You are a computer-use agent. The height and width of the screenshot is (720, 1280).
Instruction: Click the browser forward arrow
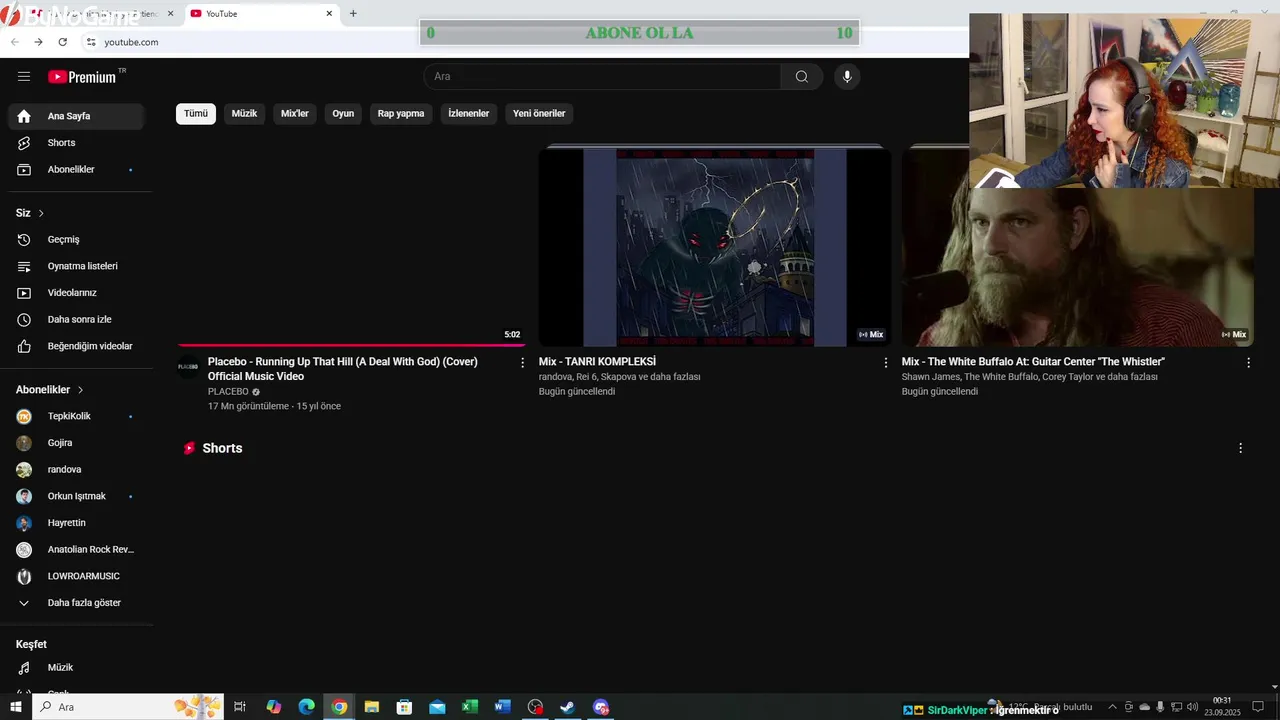tap(38, 42)
